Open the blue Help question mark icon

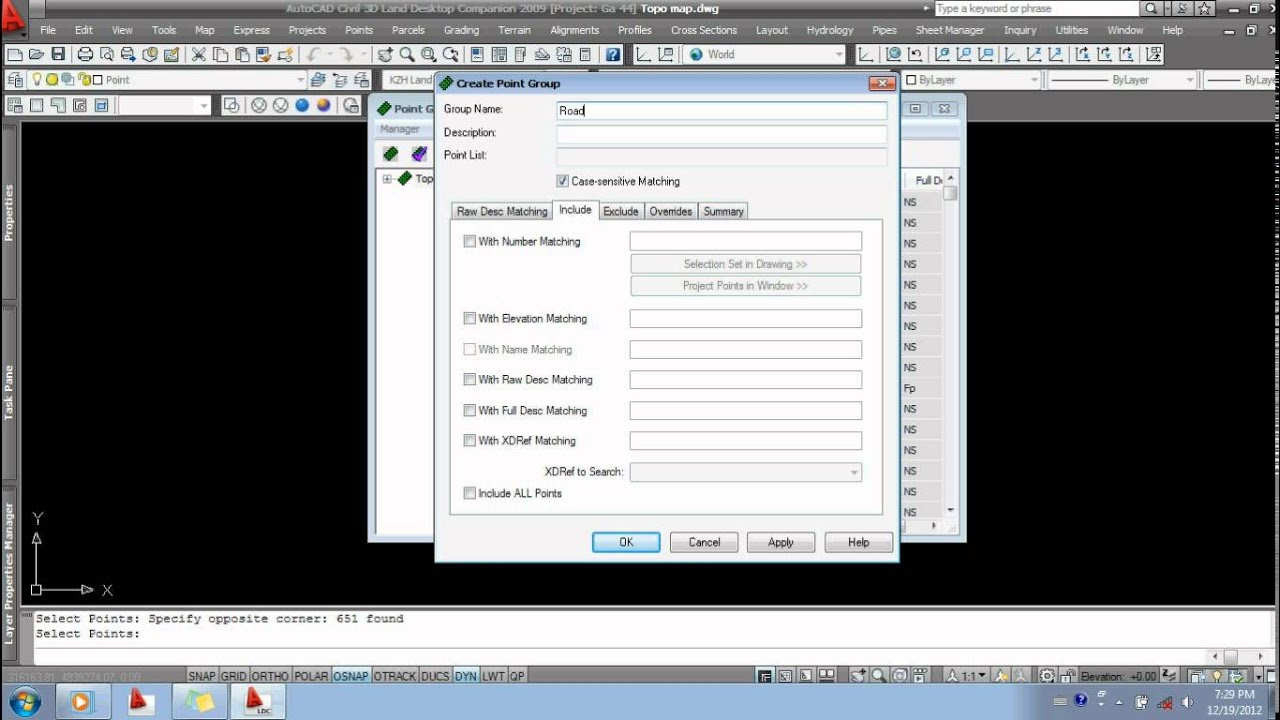613,54
